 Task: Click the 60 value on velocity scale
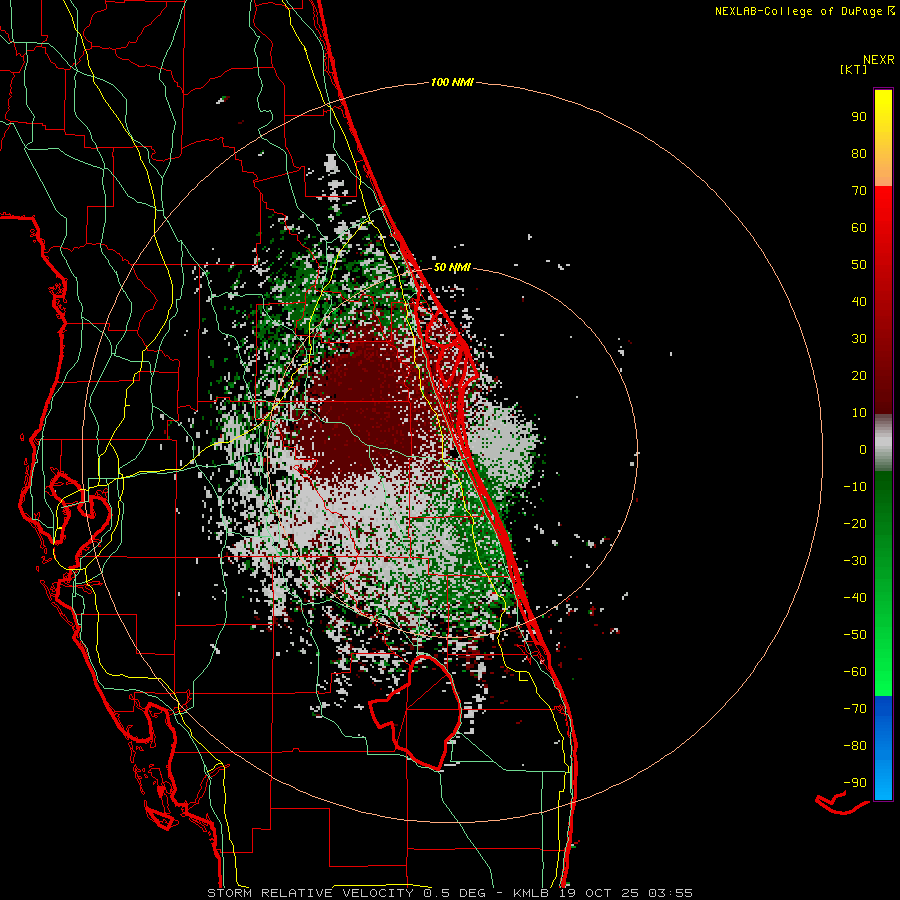859,227
